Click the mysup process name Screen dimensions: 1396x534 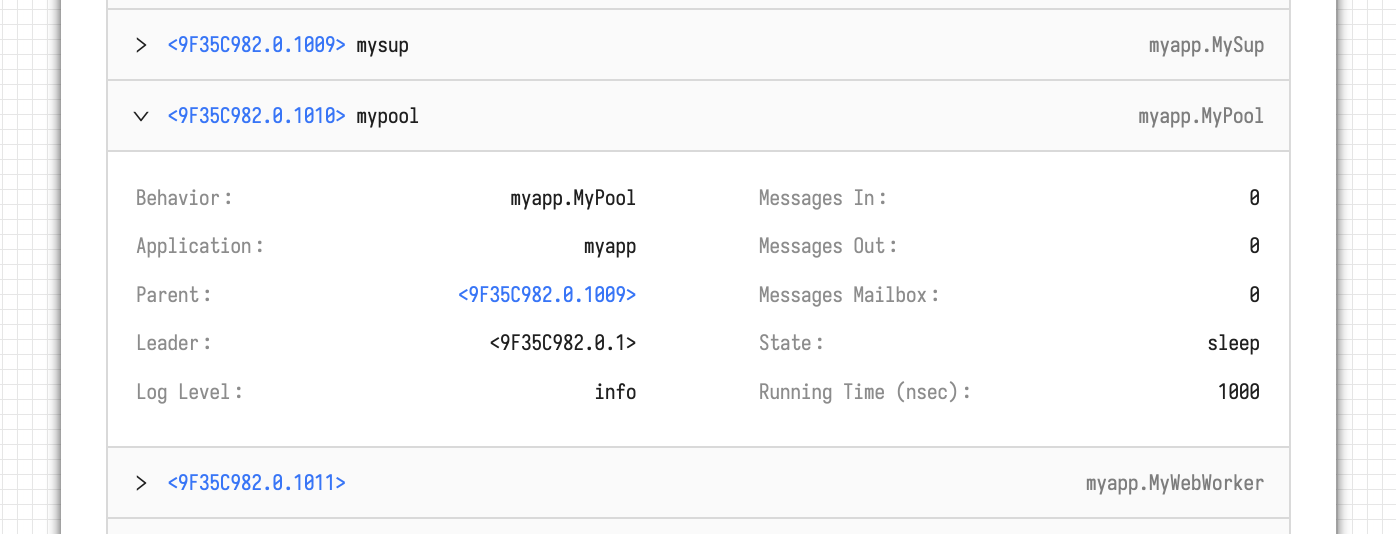382,45
